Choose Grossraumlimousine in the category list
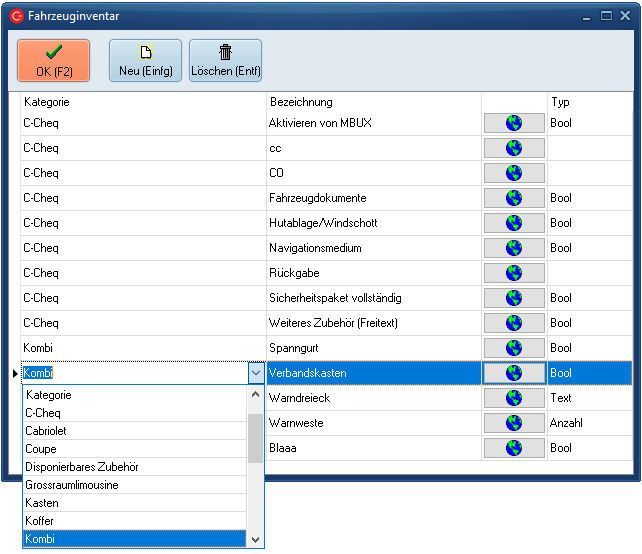Image resolution: width=642 pixels, height=554 pixels. [72, 485]
